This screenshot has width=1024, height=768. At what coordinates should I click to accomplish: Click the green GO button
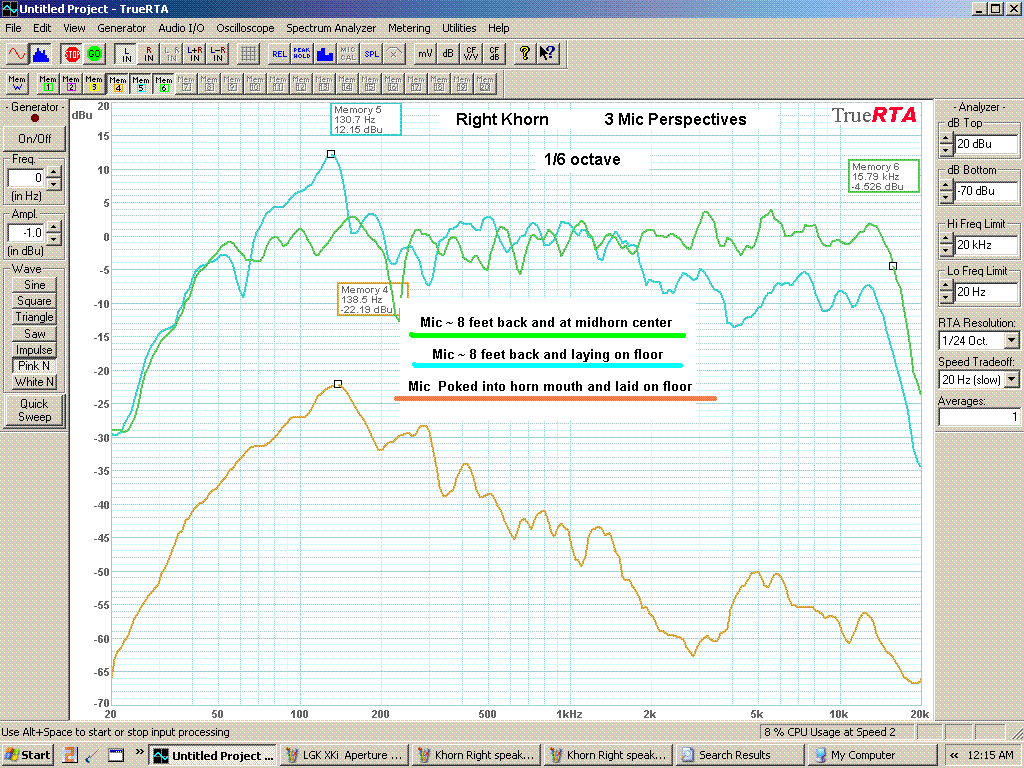click(x=95, y=54)
